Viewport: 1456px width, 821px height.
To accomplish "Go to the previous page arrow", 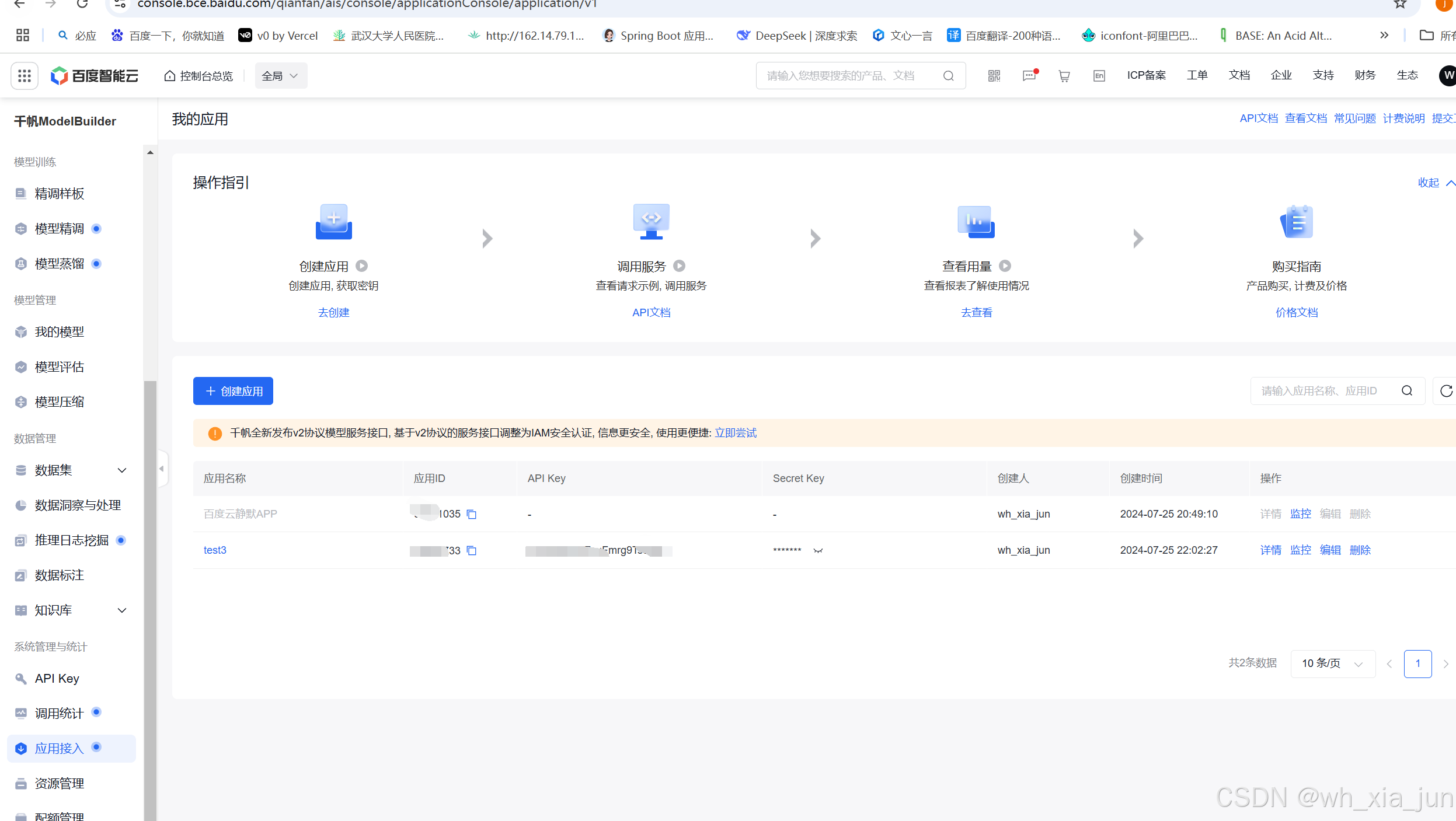I will click(x=1389, y=664).
